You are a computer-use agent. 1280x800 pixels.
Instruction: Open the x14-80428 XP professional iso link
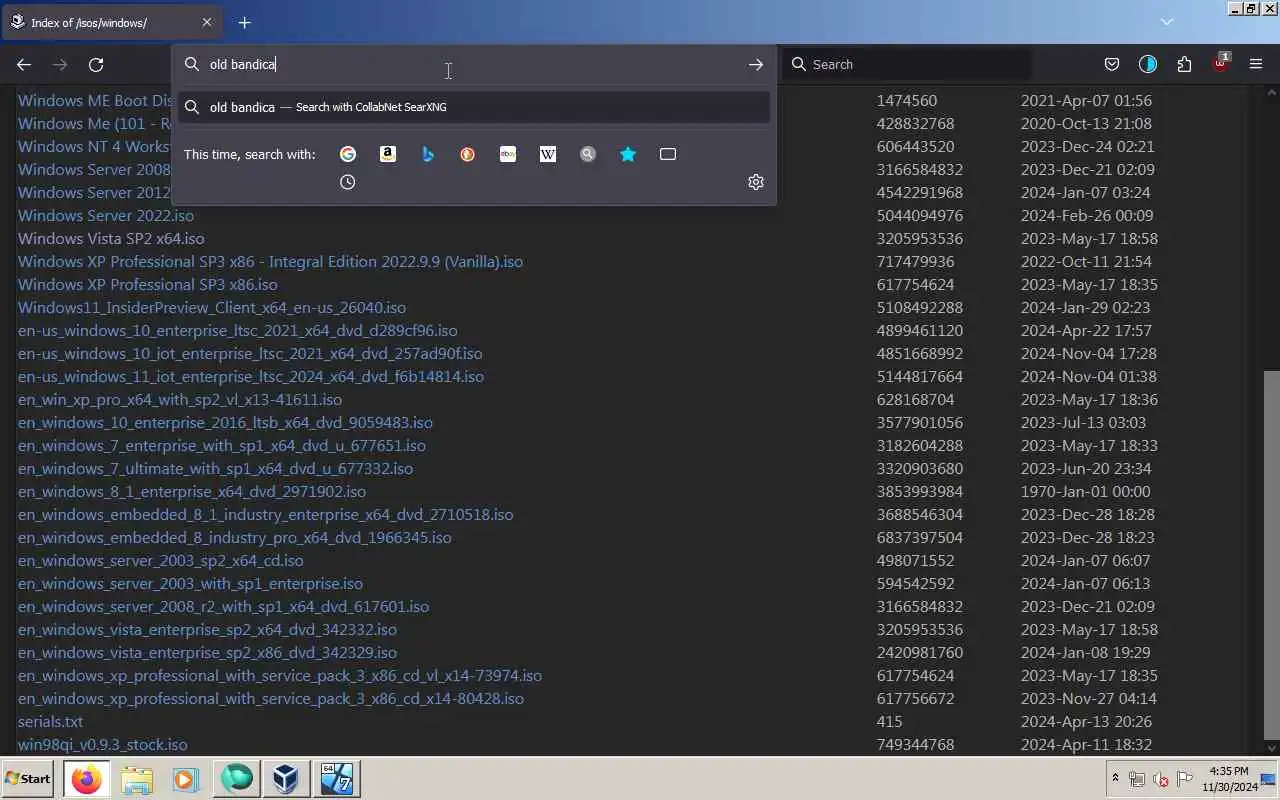271,698
